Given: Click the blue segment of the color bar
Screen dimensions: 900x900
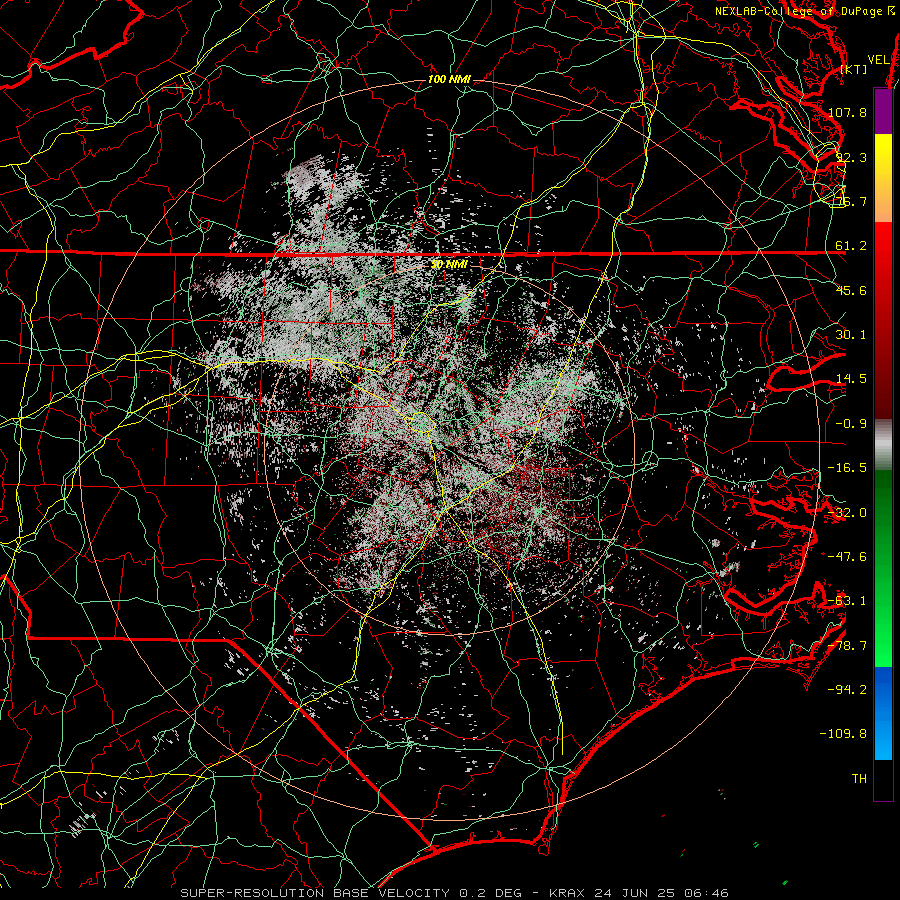Looking at the screenshot, I should pos(883,713).
